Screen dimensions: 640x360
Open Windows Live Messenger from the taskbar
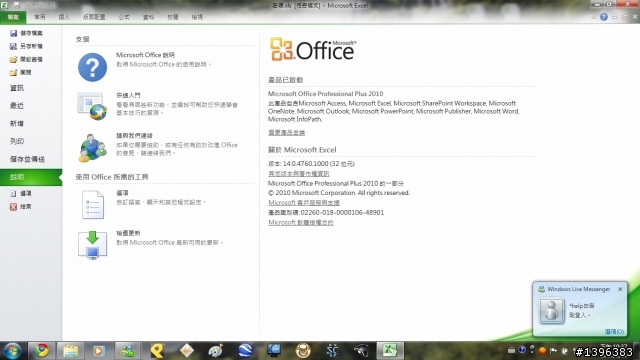[127, 351]
